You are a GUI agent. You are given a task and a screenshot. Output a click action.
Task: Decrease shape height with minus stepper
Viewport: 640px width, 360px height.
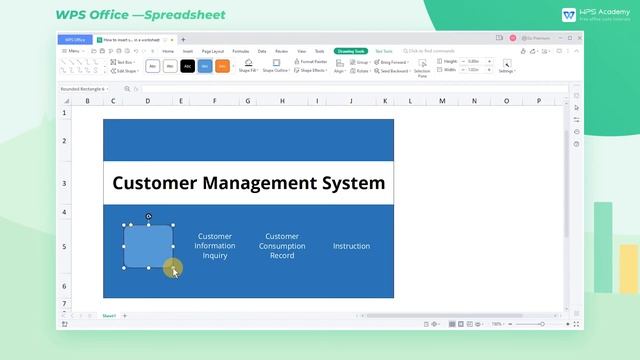(x=463, y=61)
